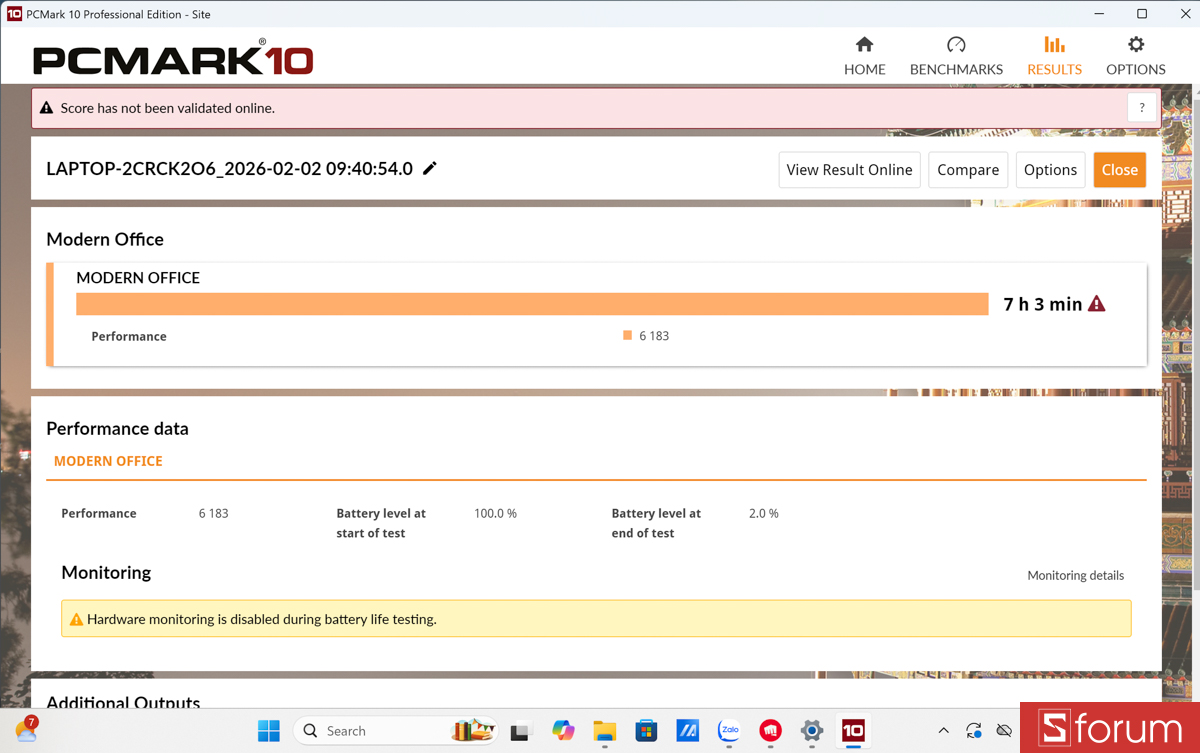Image resolution: width=1200 pixels, height=753 pixels.
Task: Click the warning triangle beside 7 h 3 min
Action: pos(1097,304)
